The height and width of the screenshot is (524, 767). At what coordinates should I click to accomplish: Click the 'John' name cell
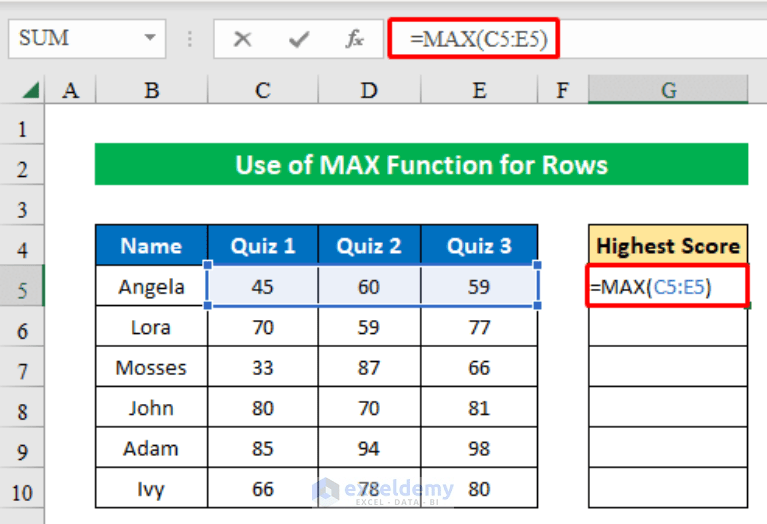pyautogui.click(x=152, y=408)
